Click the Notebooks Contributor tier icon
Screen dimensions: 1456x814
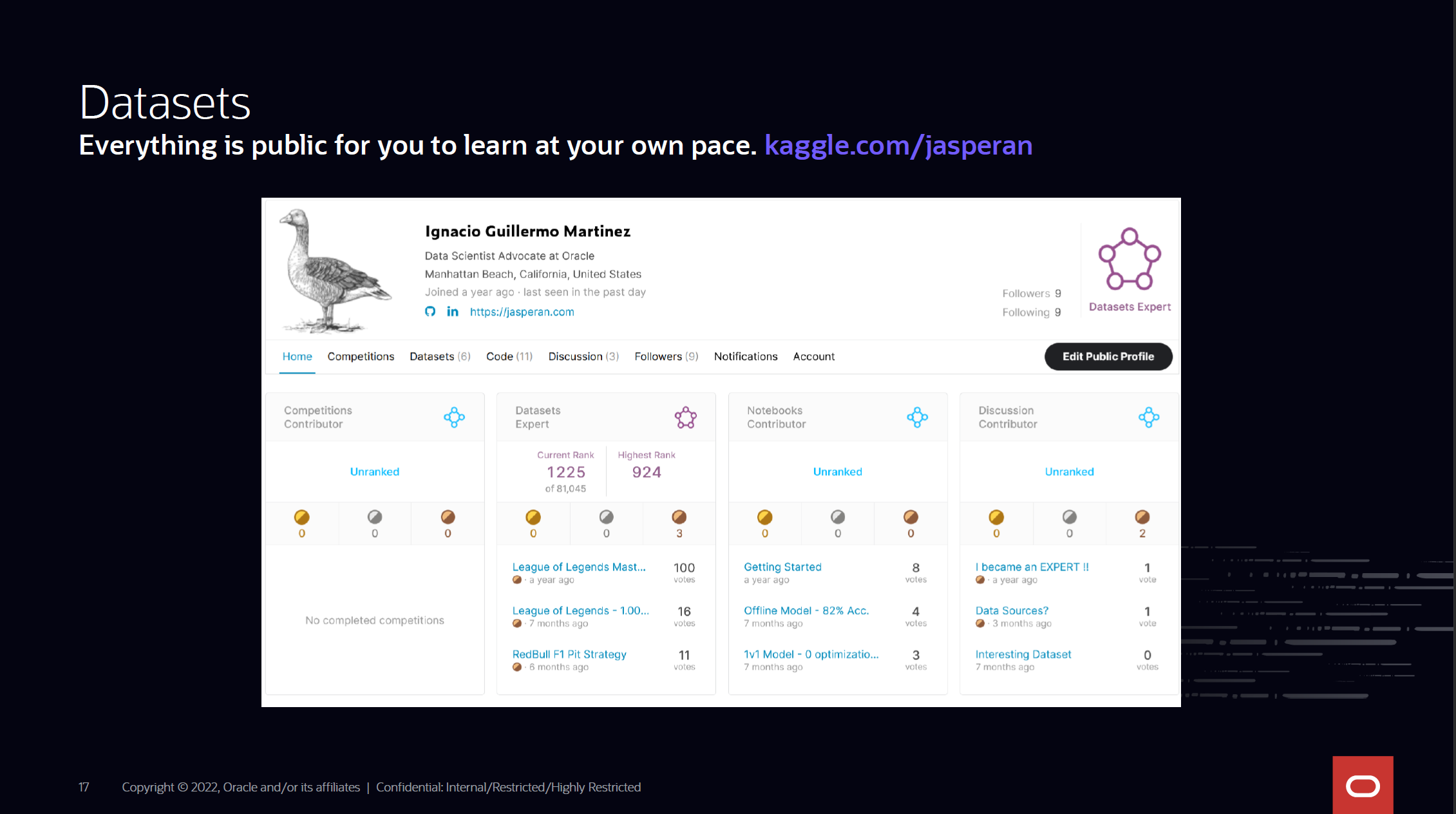click(x=917, y=417)
